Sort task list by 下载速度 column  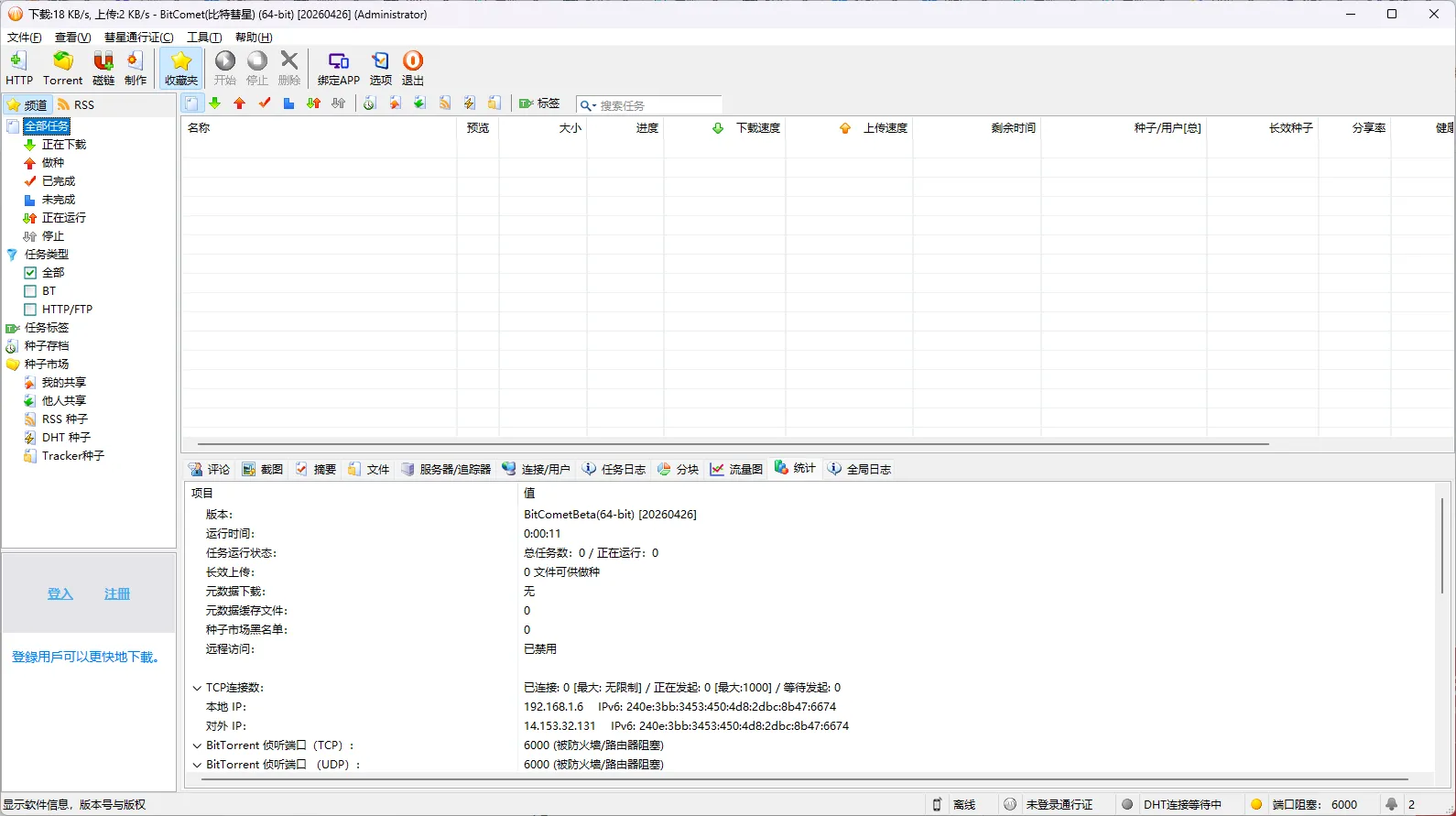click(724, 128)
